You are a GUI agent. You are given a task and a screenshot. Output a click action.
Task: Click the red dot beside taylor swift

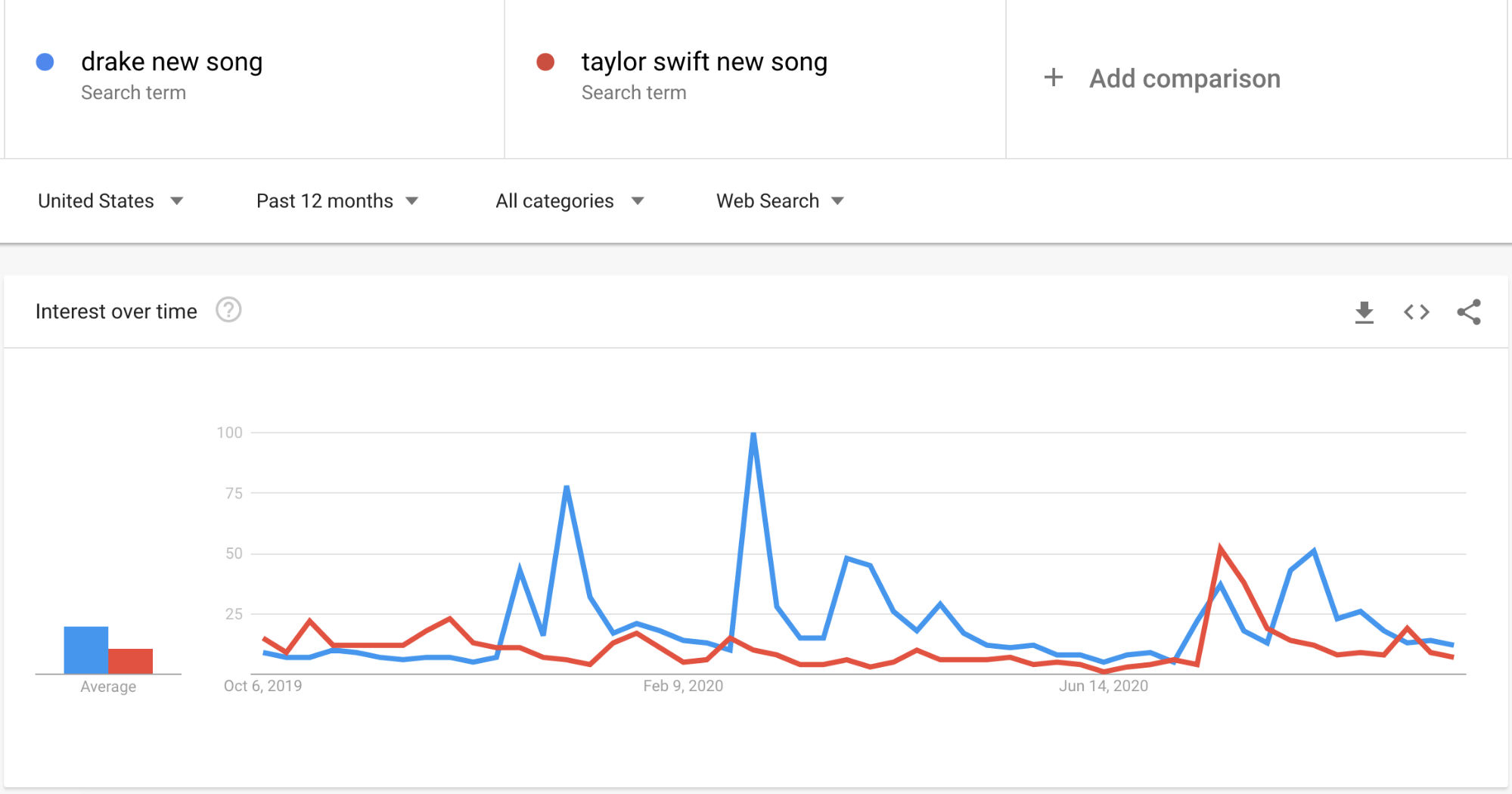tap(545, 62)
